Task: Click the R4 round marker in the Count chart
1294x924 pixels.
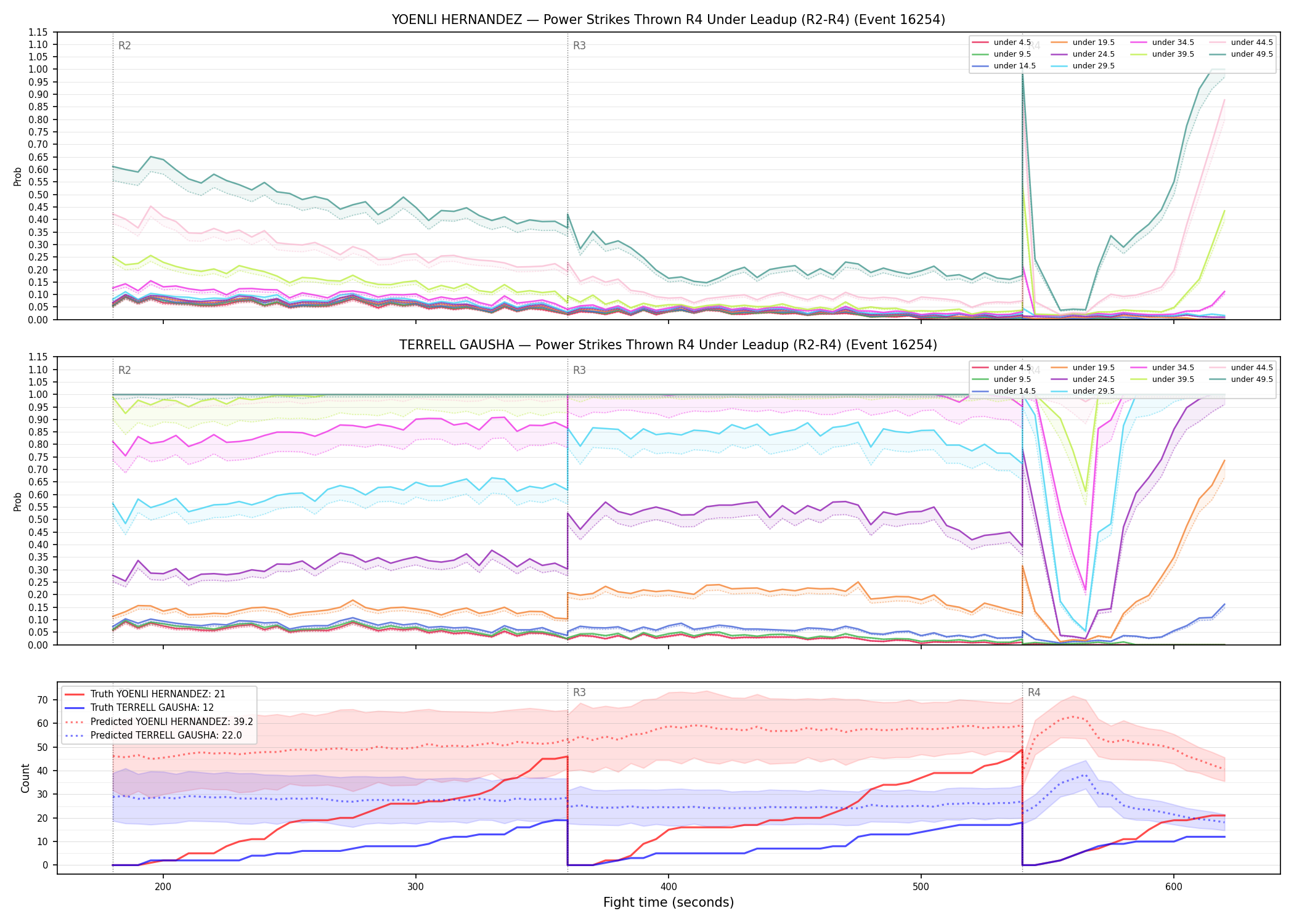Action: [1034, 692]
